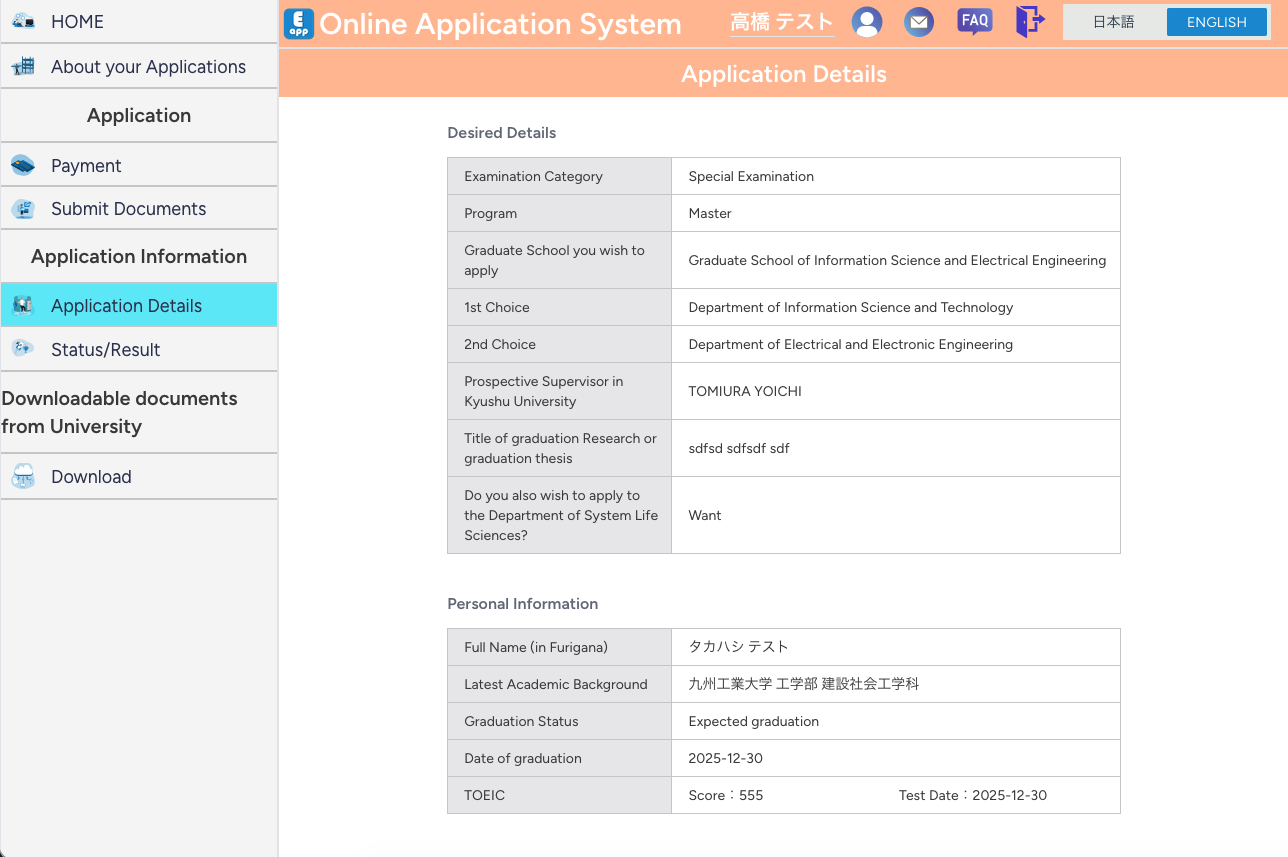The height and width of the screenshot is (857, 1288).
Task: Click the Status/Result icon
Action: point(23,349)
